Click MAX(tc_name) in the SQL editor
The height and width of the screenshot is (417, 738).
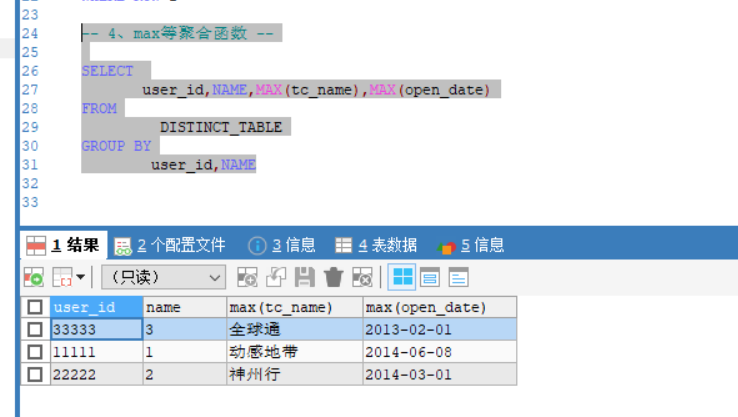point(308,90)
